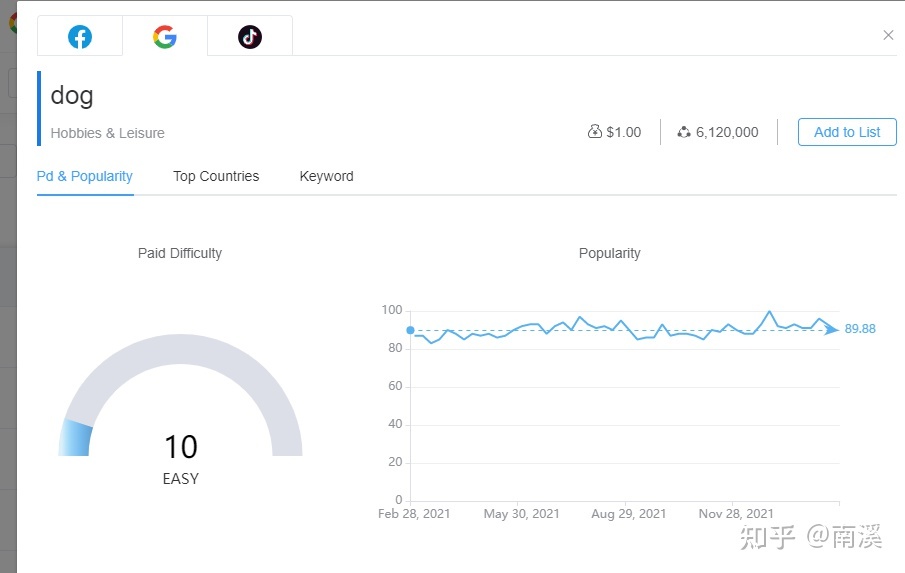Image resolution: width=905 pixels, height=573 pixels.
Task: Click the 'Nov 28, 2021' axis label
Action: point(736,514)
